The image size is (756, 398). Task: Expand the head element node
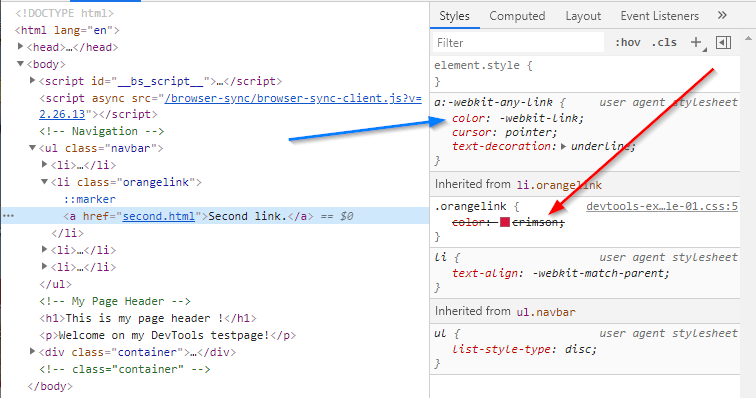tap(20, 46)
